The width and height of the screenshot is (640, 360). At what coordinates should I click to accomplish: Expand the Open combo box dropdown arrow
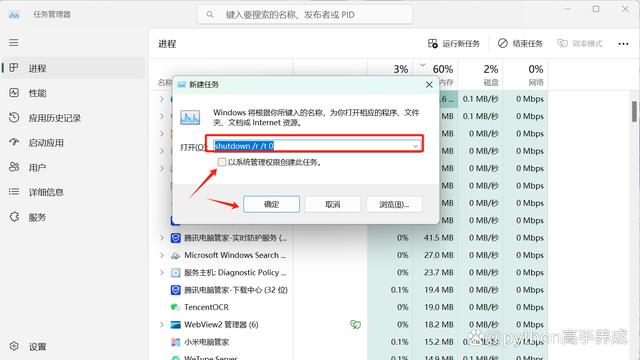[416, 146]
